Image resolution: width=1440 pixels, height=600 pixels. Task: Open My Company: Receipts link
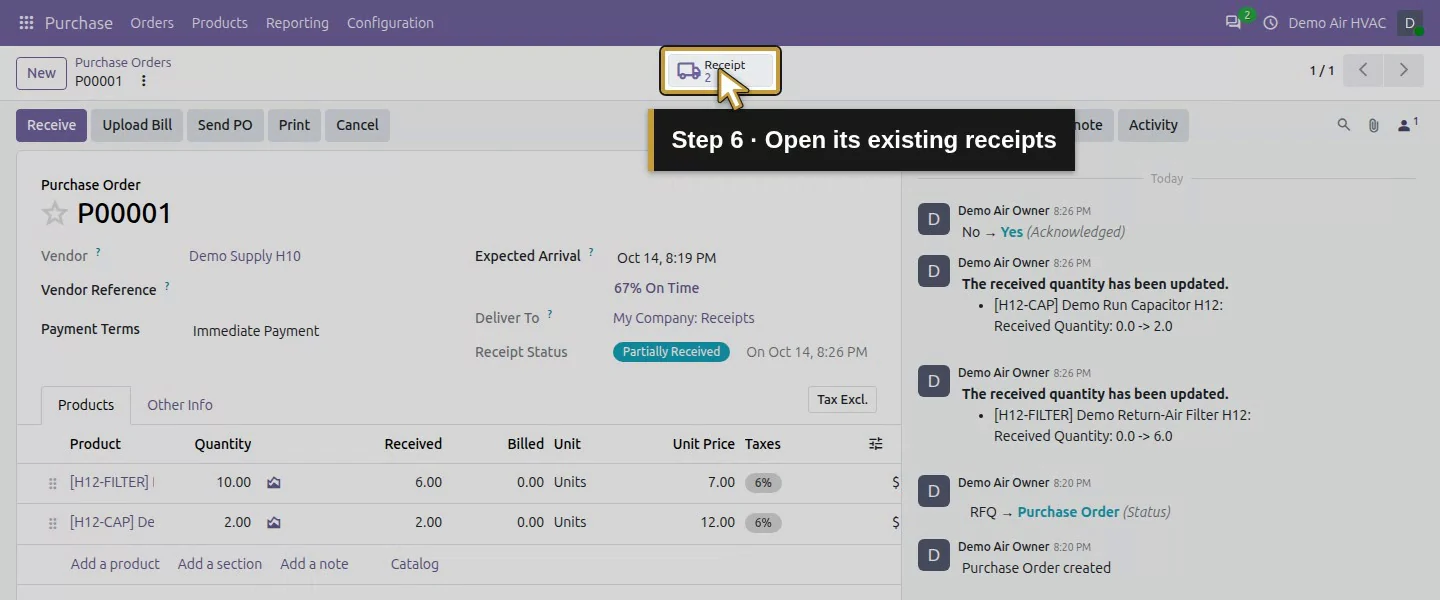tap(684, 318)
